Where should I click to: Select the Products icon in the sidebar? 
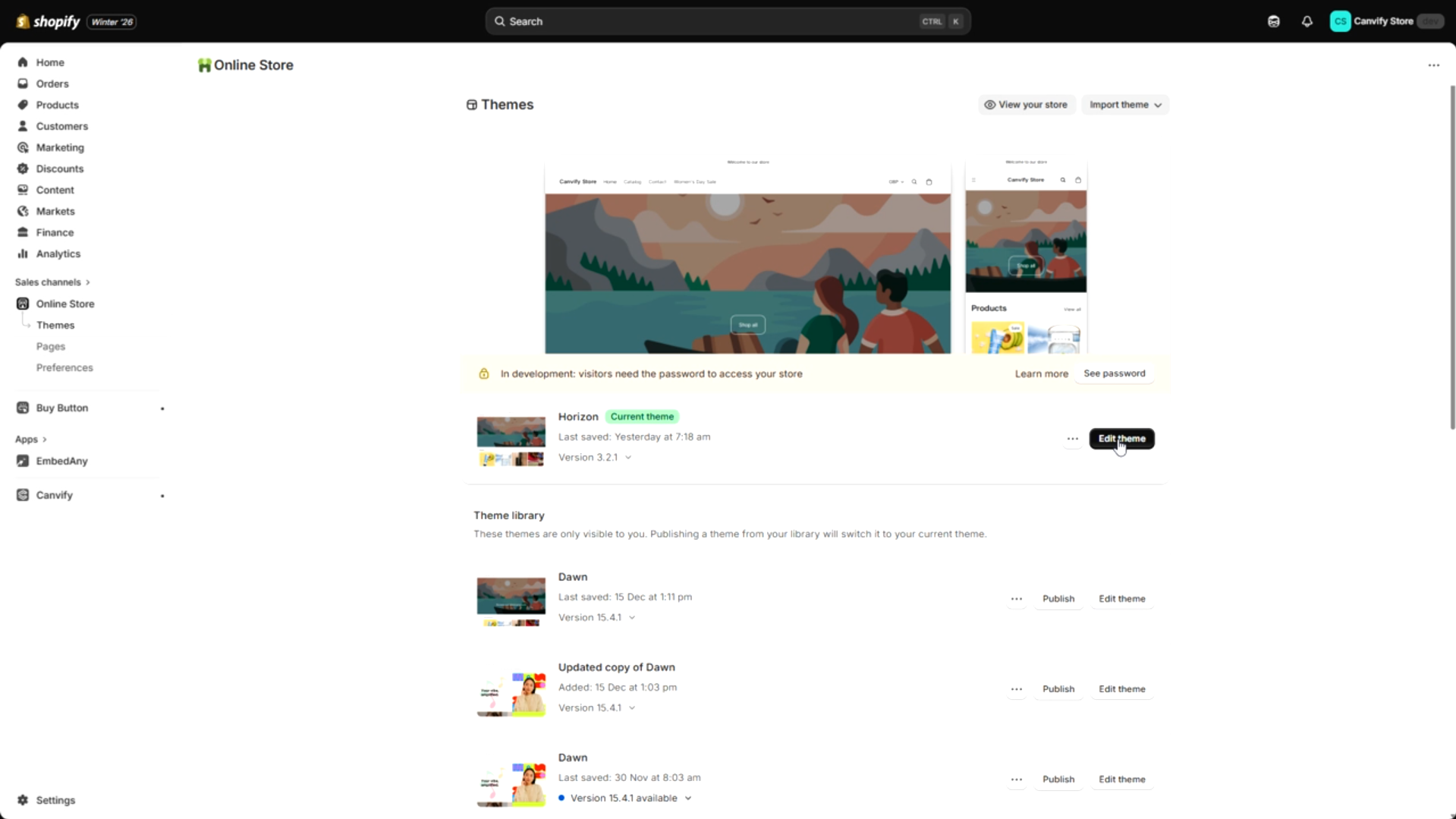(x=22, y=105)
